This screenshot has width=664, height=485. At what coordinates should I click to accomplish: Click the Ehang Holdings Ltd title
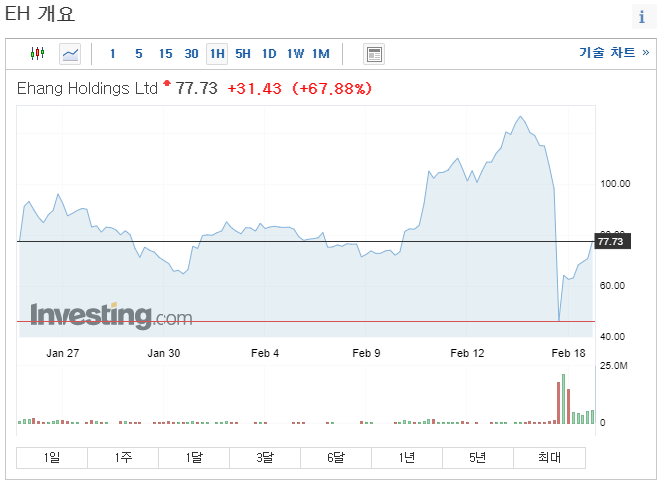(87, 89)
